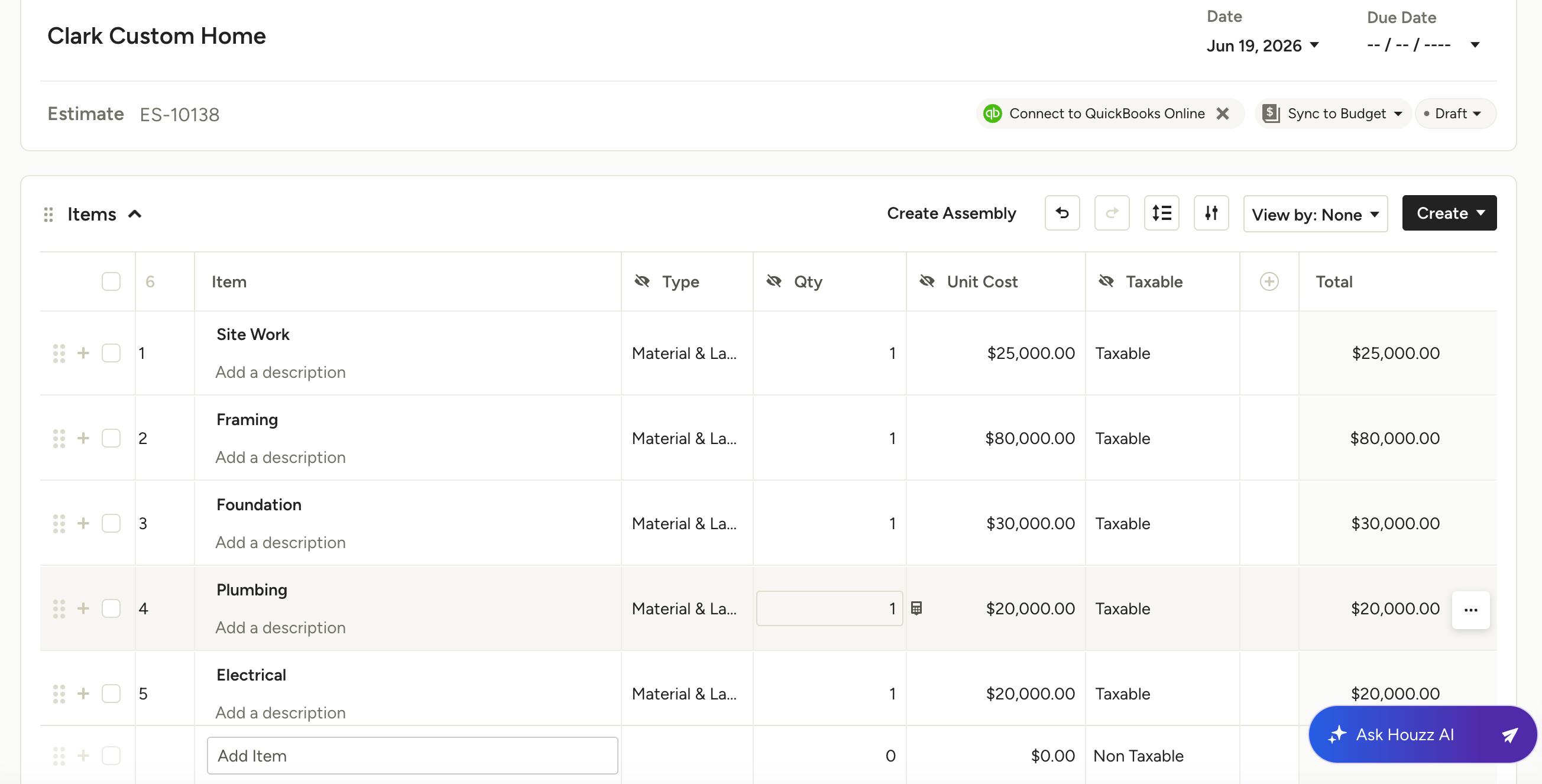Open the Due Date picker dropdown
The height and width of the screenshot is (784, 1542).
click(1424, 45)
